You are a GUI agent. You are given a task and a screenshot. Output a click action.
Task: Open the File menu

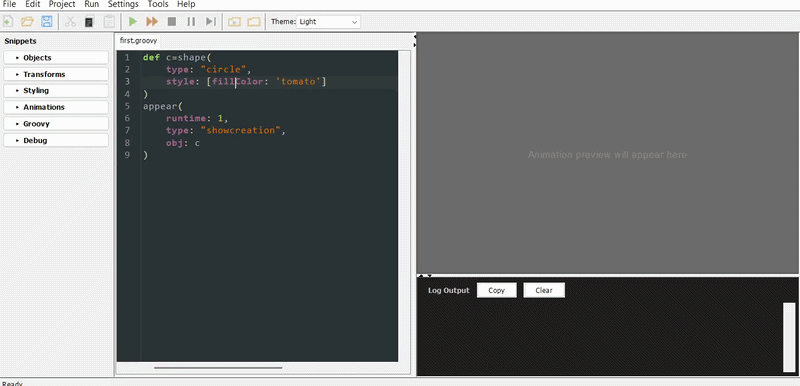pos(9,4)
